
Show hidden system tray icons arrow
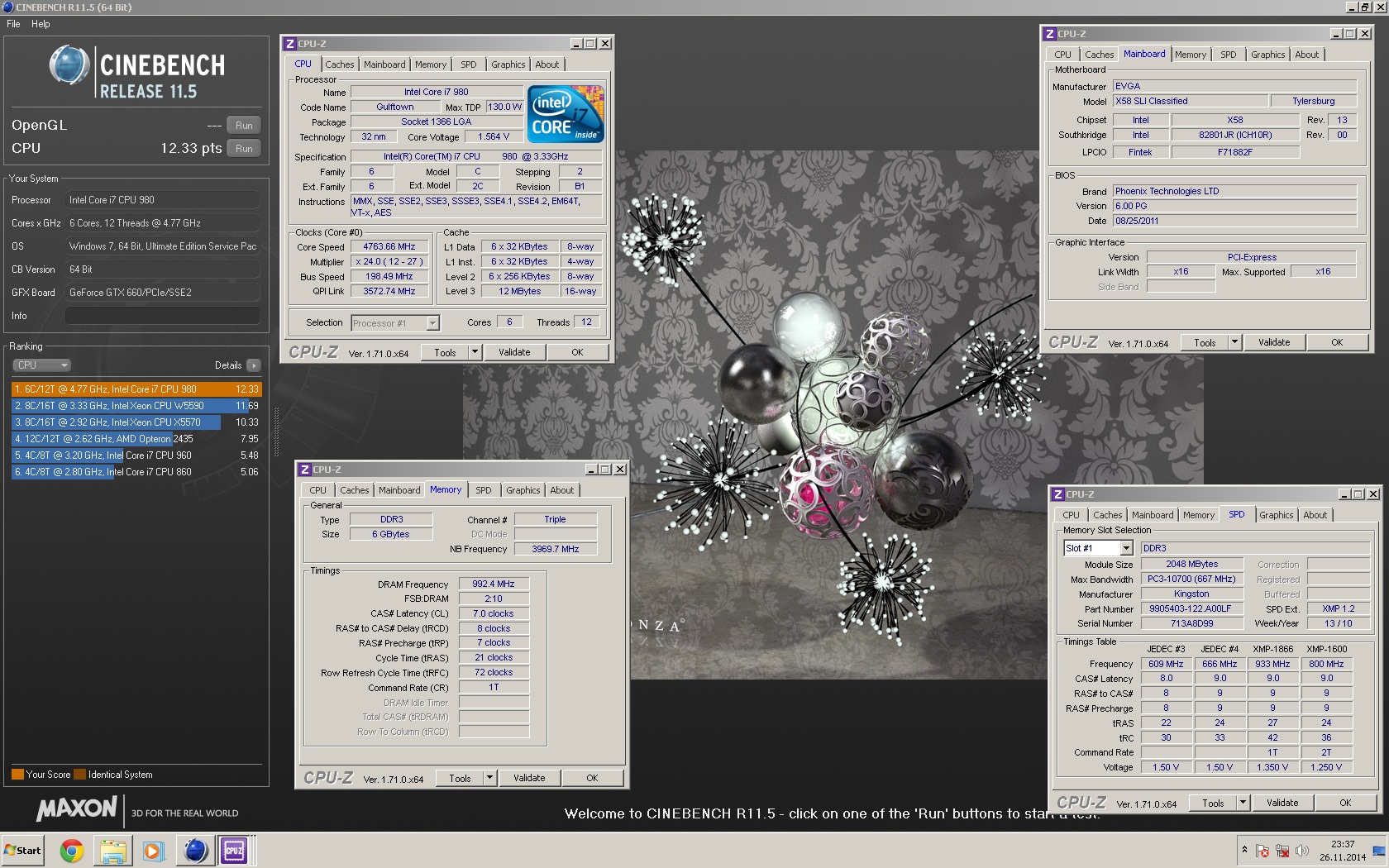point(1244,850)
